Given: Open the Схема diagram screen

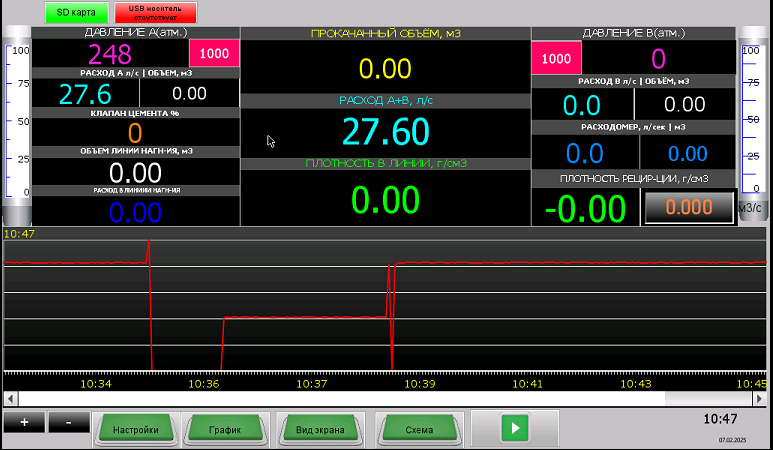Looking at the screenshot, I should coord(419,430).
